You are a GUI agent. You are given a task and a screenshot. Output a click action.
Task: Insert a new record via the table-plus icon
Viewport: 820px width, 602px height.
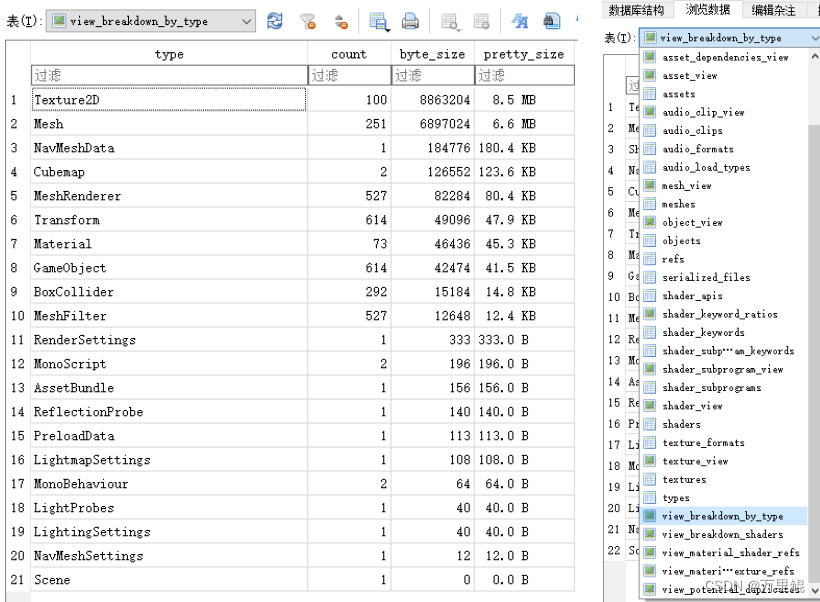(x=449, y=21)
